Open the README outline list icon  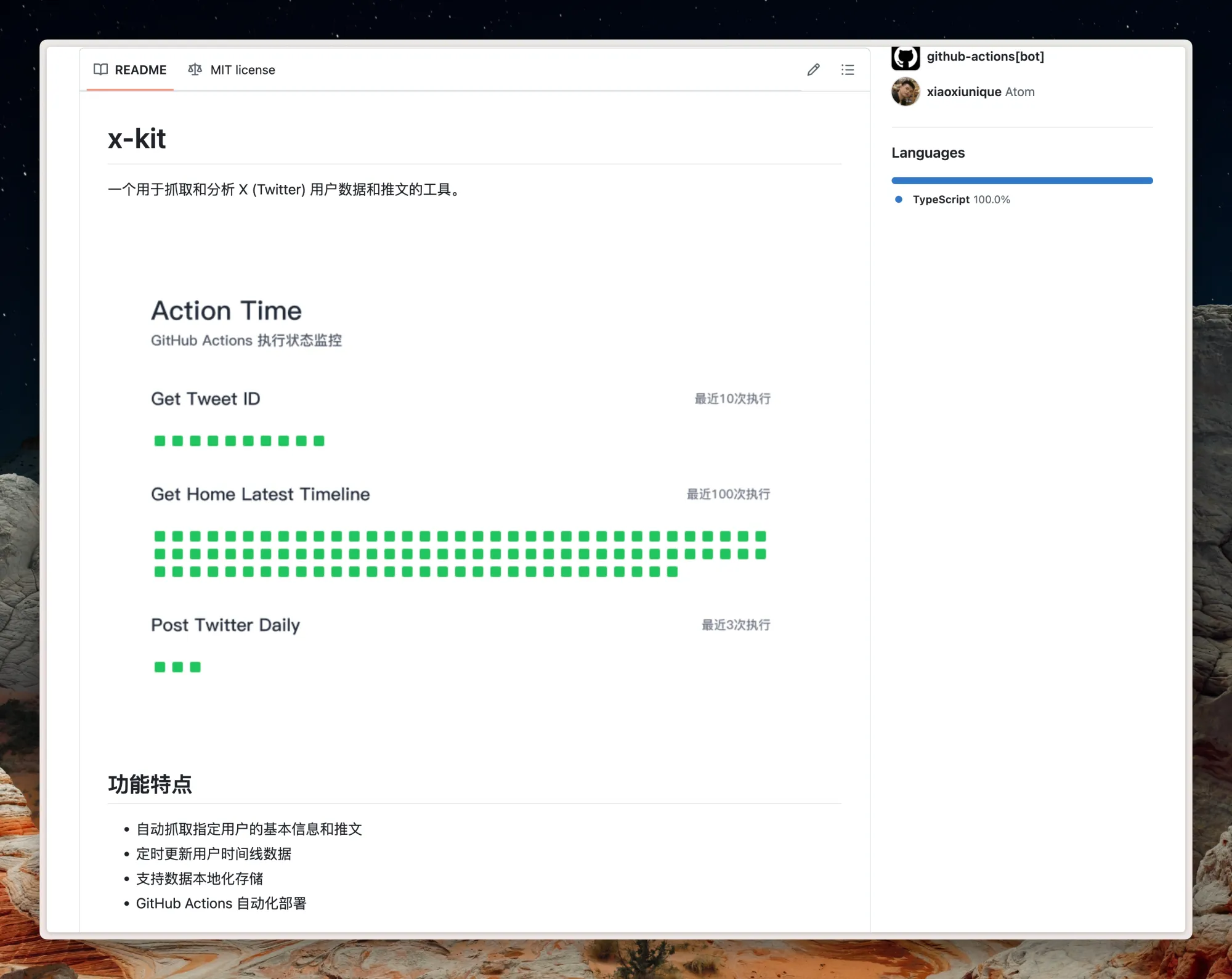pos(848,70)
